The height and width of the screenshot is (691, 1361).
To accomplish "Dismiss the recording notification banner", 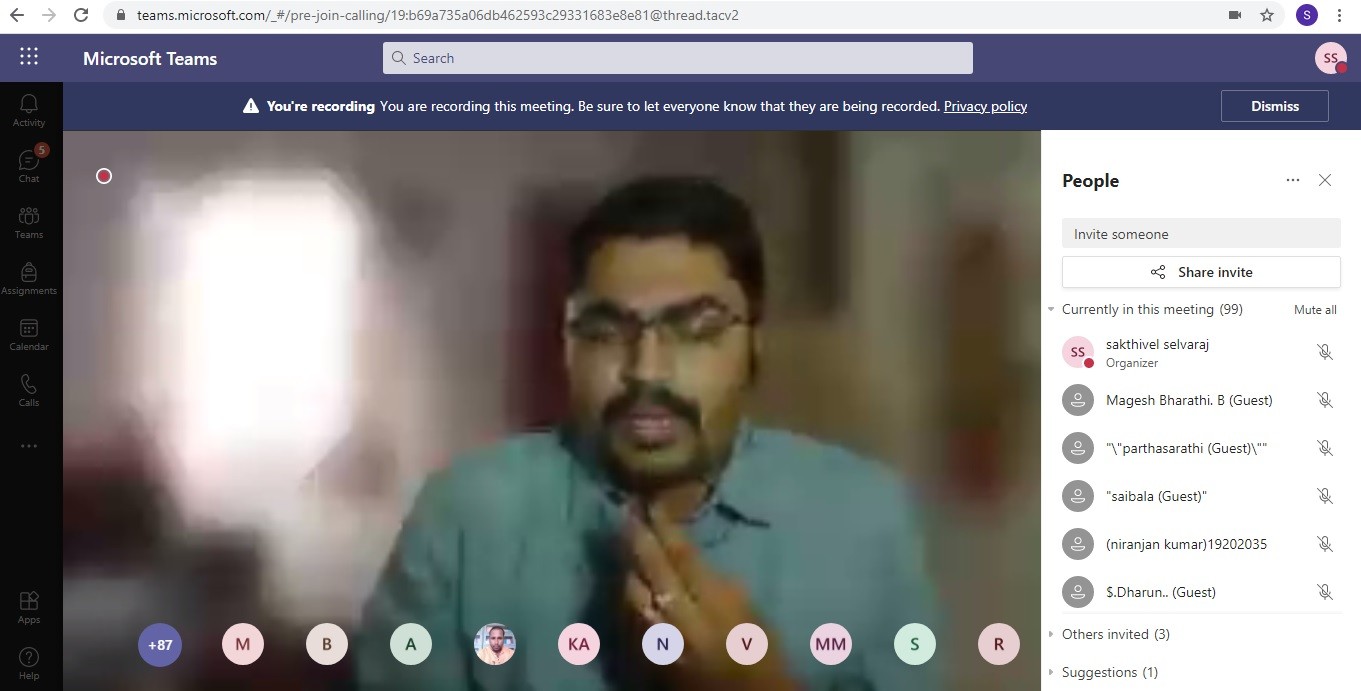I will pyautogui.click(x=1274, y=106).
